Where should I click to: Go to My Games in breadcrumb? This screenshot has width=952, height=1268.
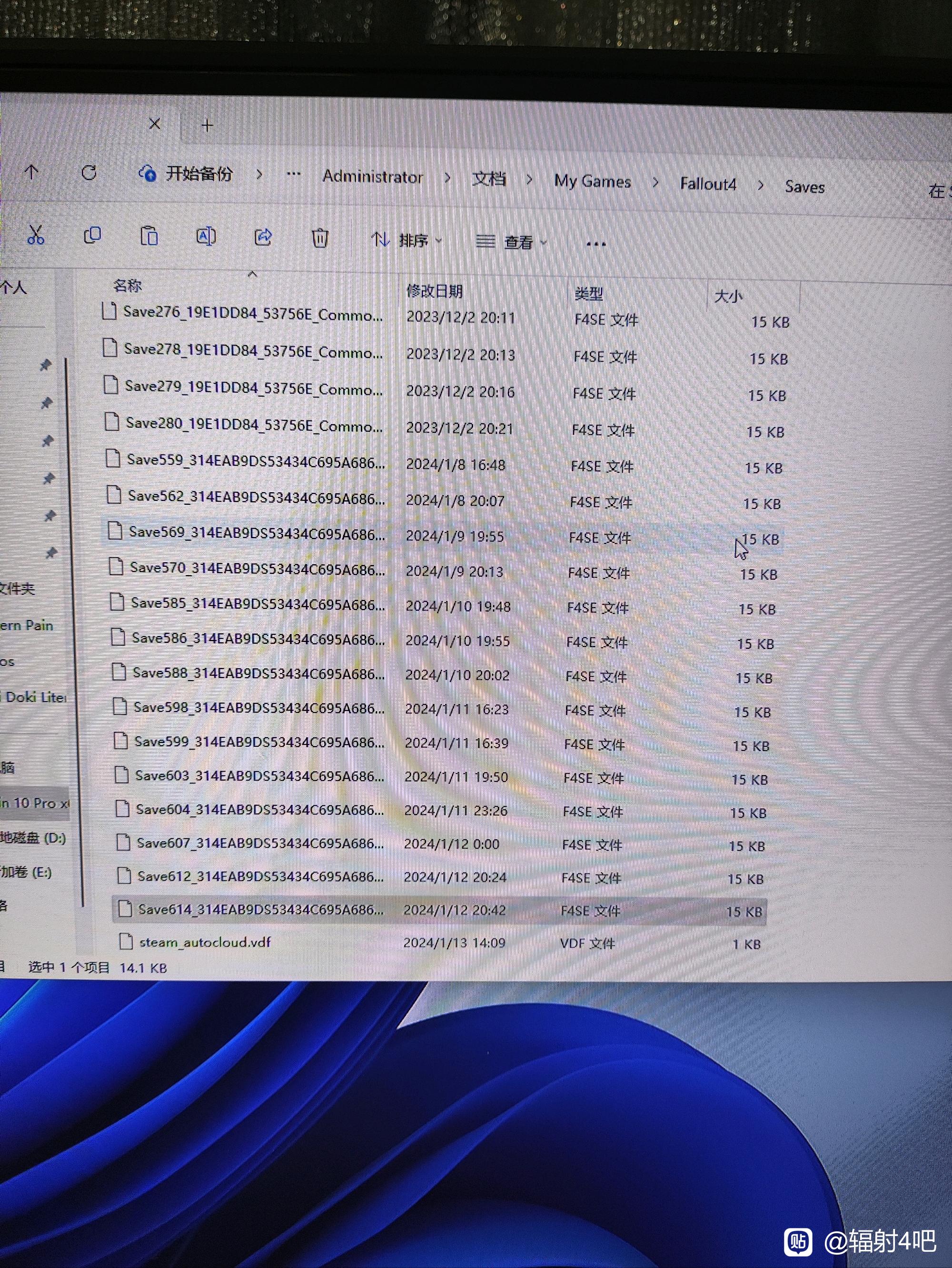(x=593, y=182)
